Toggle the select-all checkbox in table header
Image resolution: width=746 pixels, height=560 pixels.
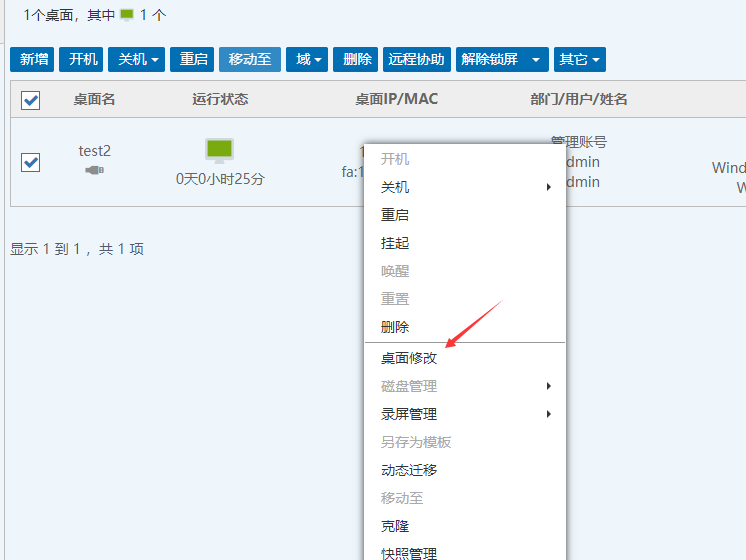tap(31, 99)
